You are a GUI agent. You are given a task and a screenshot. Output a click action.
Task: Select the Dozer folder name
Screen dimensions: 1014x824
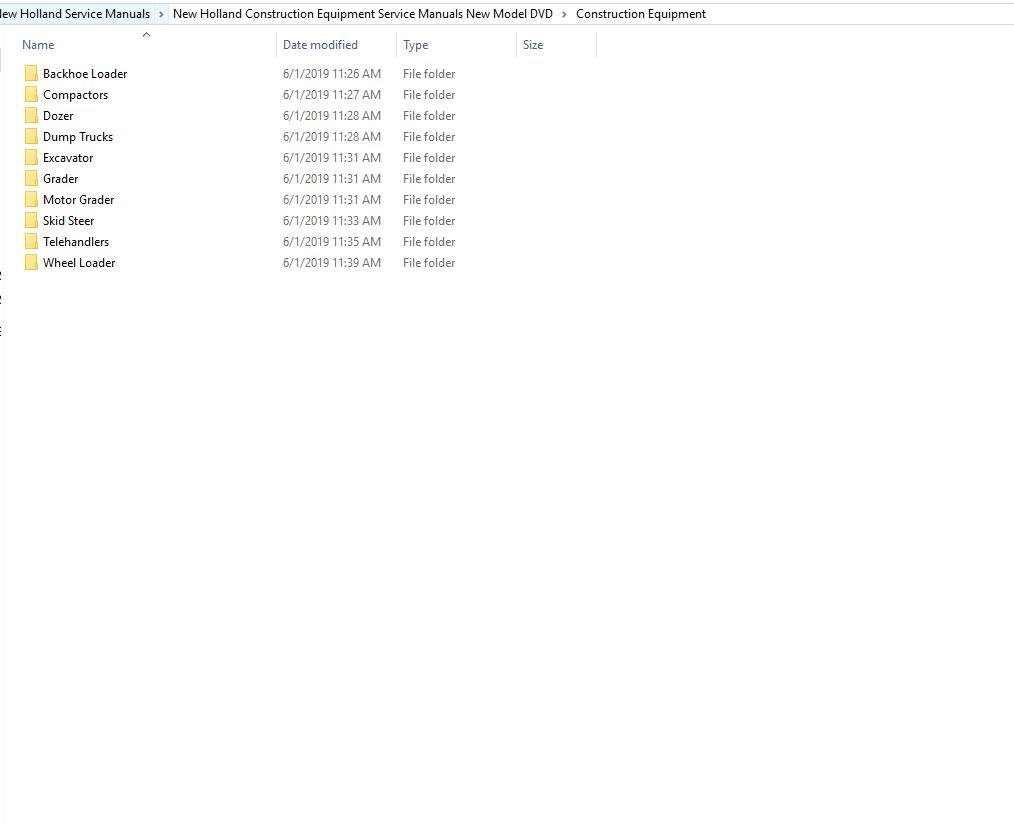point(58,116)
